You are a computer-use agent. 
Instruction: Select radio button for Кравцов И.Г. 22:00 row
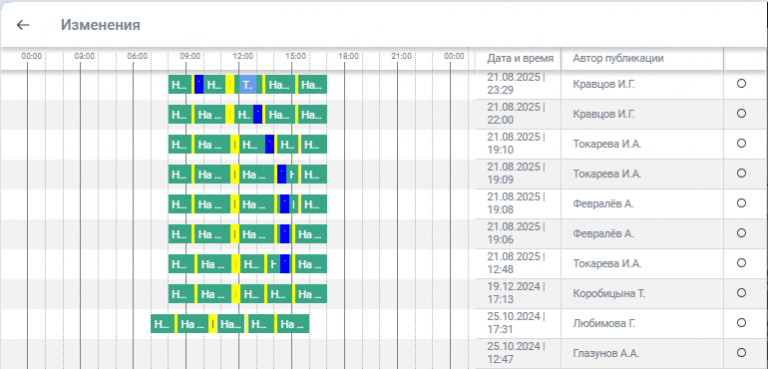(x=741, y=113)
